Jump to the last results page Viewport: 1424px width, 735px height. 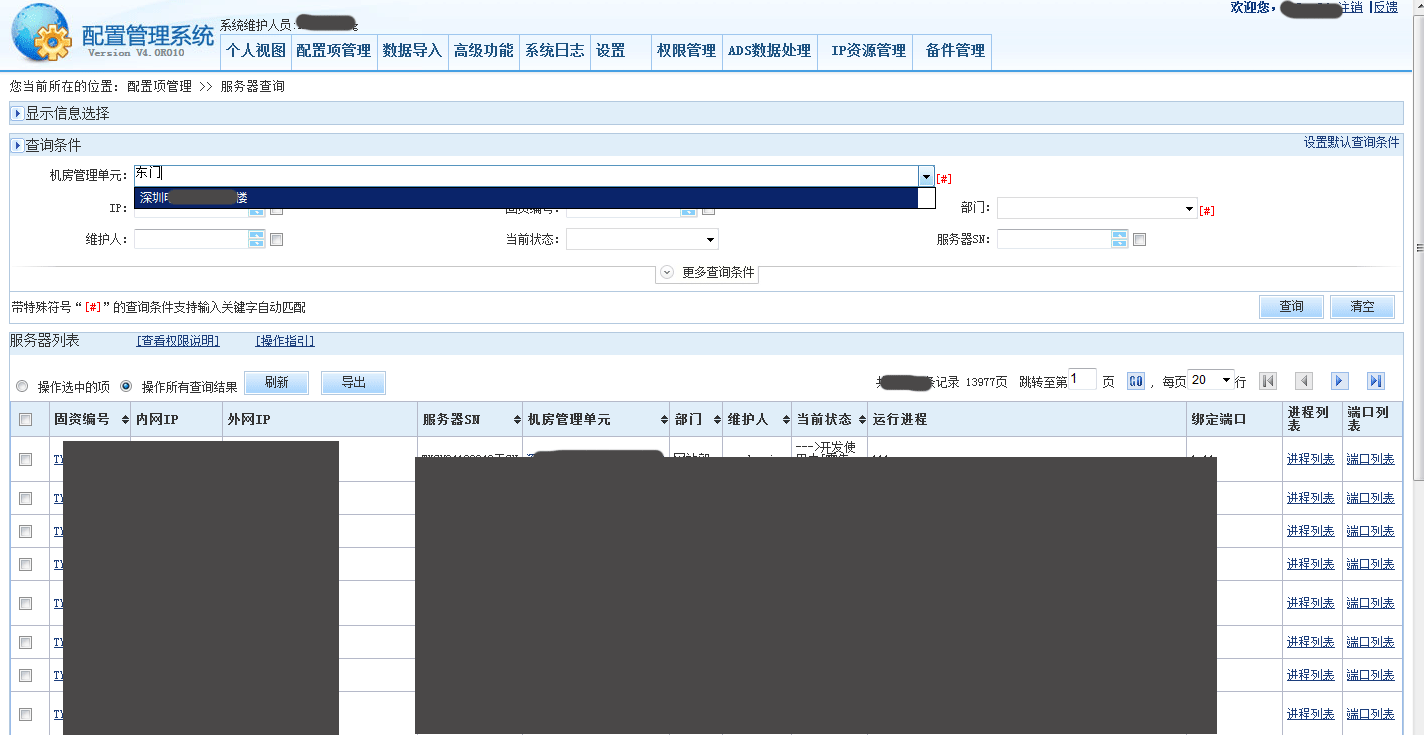[x=1376, y=381]
